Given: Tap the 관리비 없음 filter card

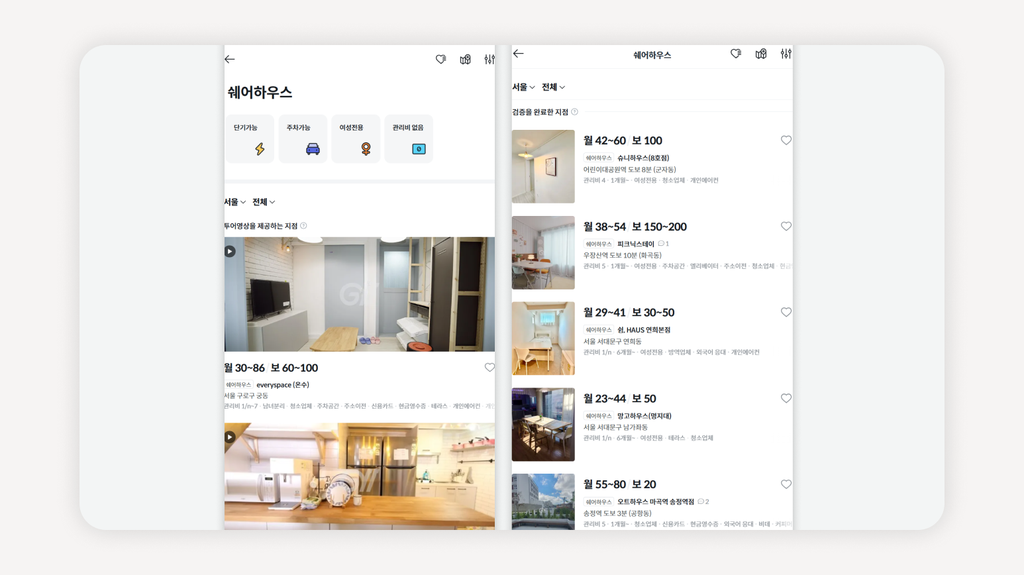Looking at the screenshot, I should click(x=408, y=139).
